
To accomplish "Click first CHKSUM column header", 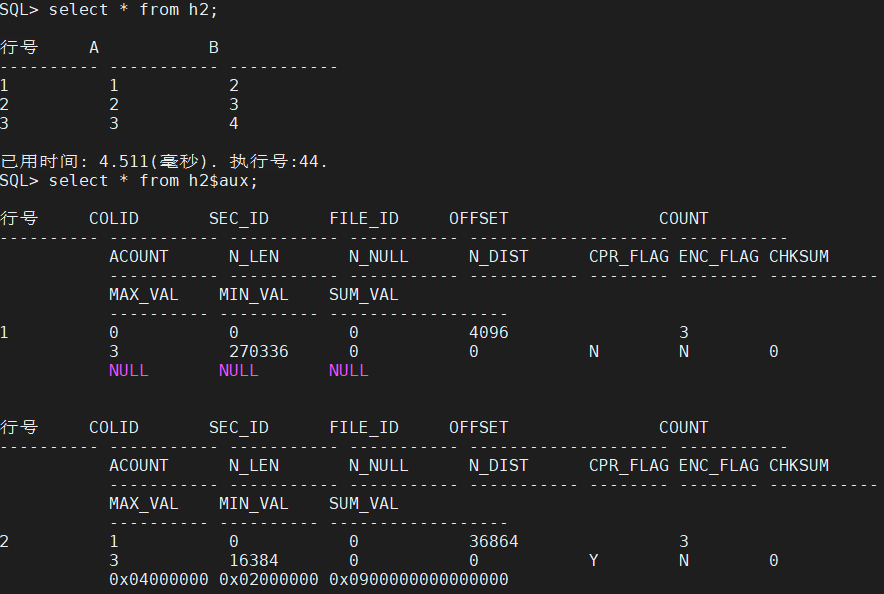I will (799, 256).
